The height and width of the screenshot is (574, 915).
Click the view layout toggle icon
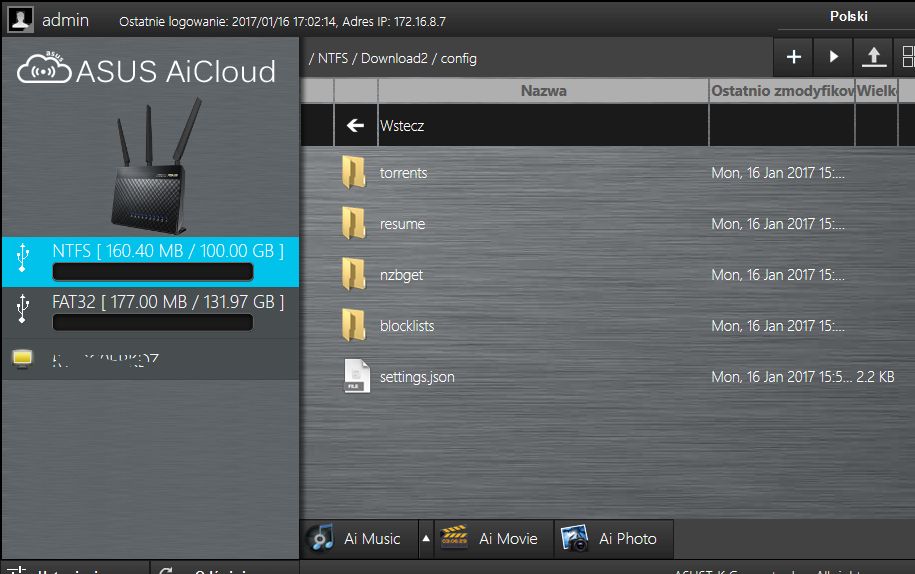pos(908,57)
